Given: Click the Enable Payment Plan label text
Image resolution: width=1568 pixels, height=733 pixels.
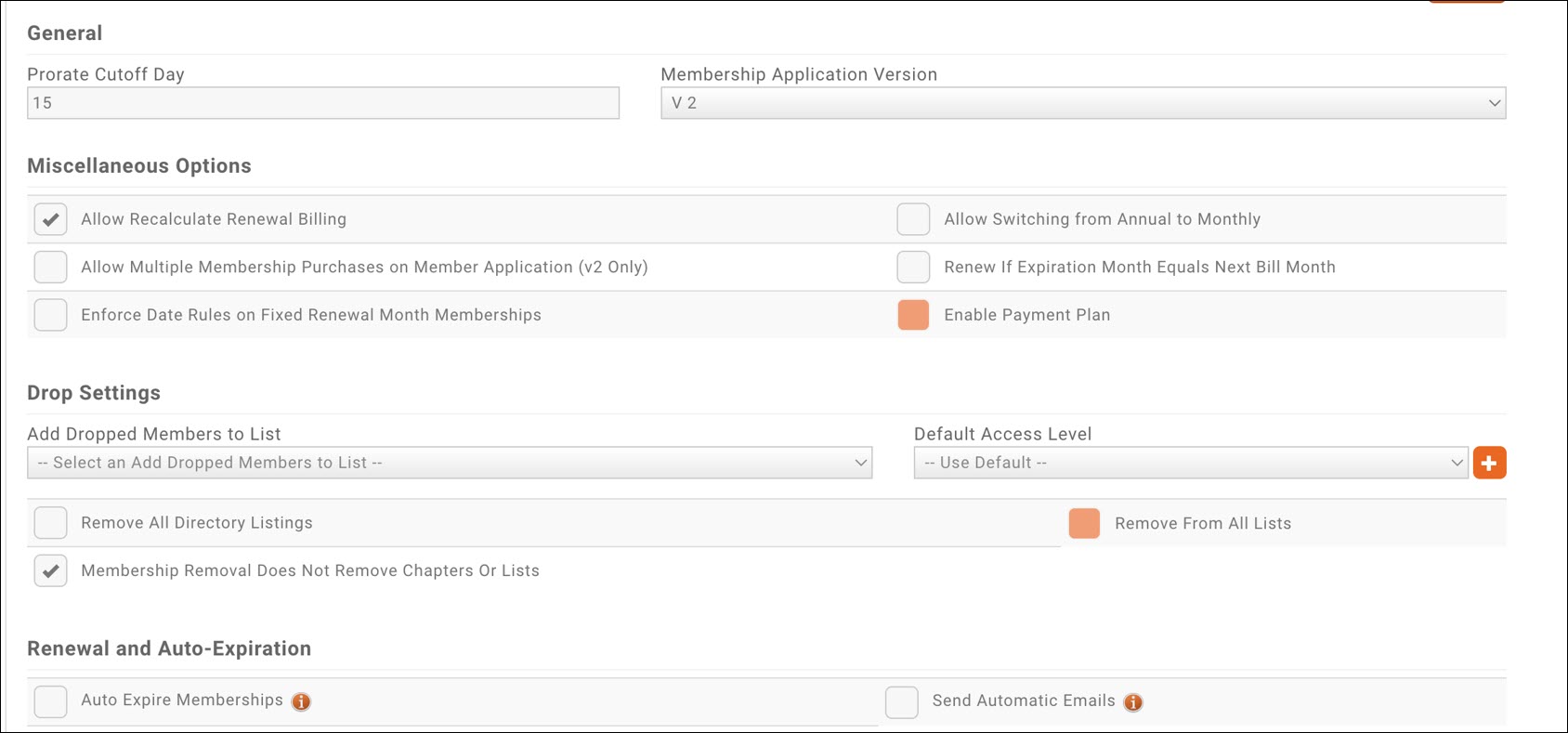Looking at the screenshot, I should 1026,315.
